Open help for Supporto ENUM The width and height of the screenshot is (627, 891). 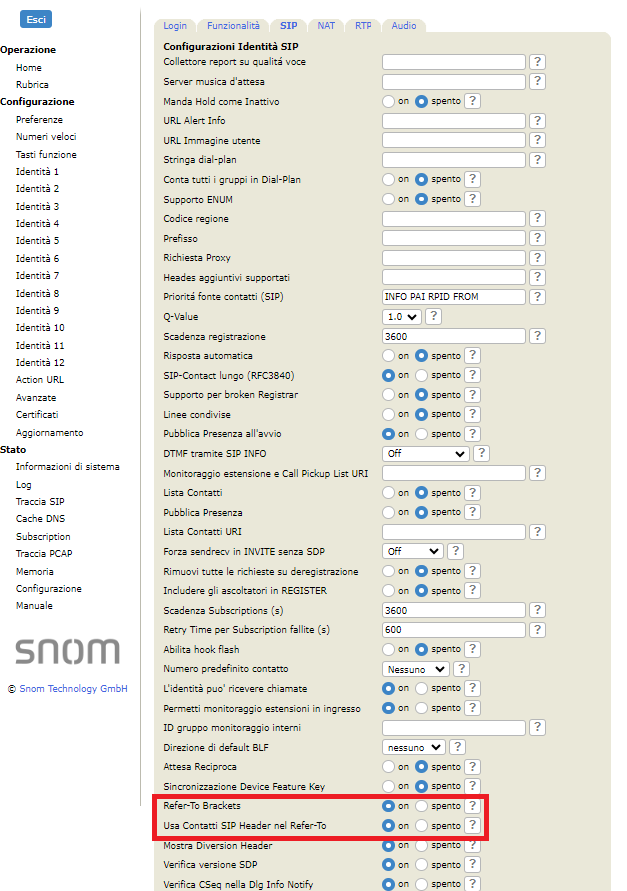[x=472, y=199]
